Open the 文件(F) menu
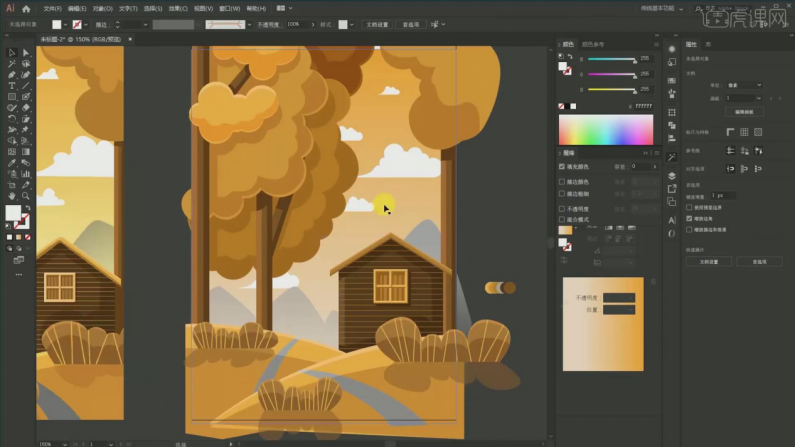This screenshot has width=796, height=448. (51, 9)
